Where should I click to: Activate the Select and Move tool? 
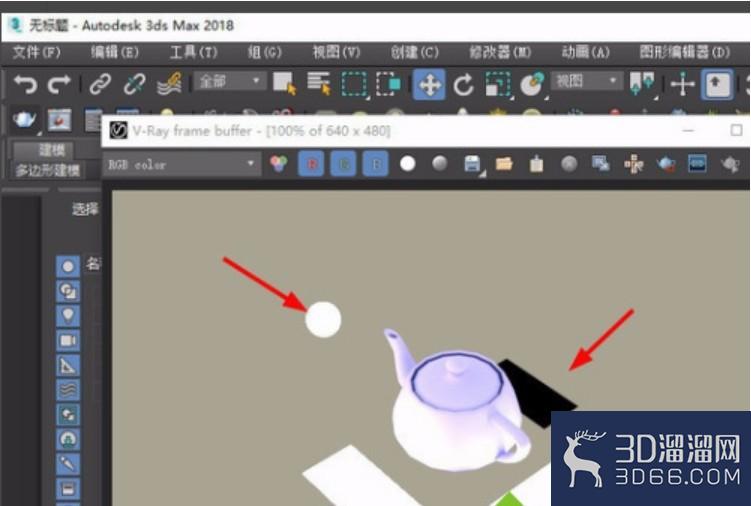coord(429,85)
